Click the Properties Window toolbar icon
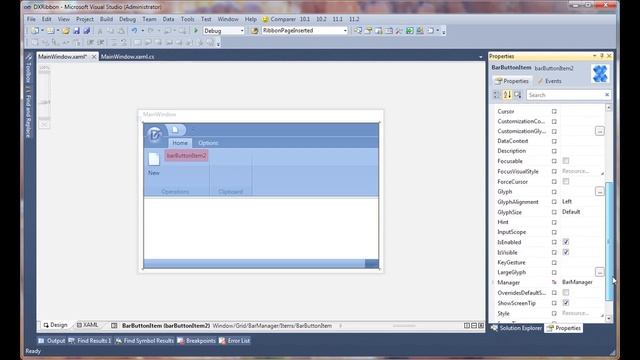The width and height of the screenshot is (640, 360). pos(368,31)
